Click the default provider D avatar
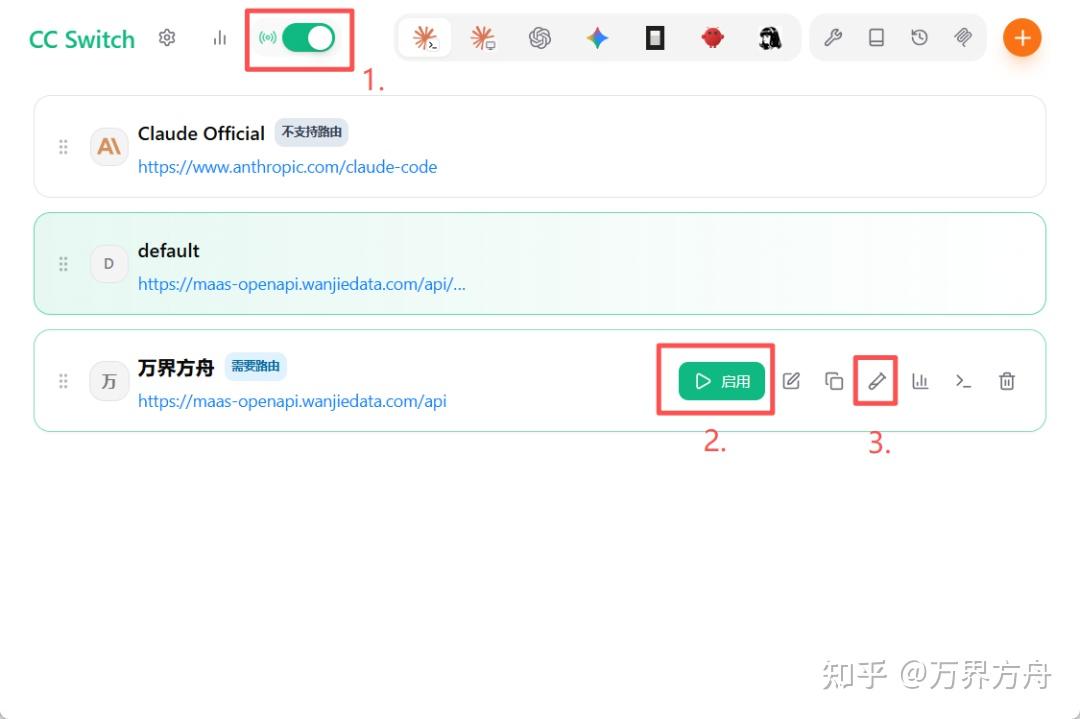This screenshot has height=719, width=1080. click(x=109, y=264)
